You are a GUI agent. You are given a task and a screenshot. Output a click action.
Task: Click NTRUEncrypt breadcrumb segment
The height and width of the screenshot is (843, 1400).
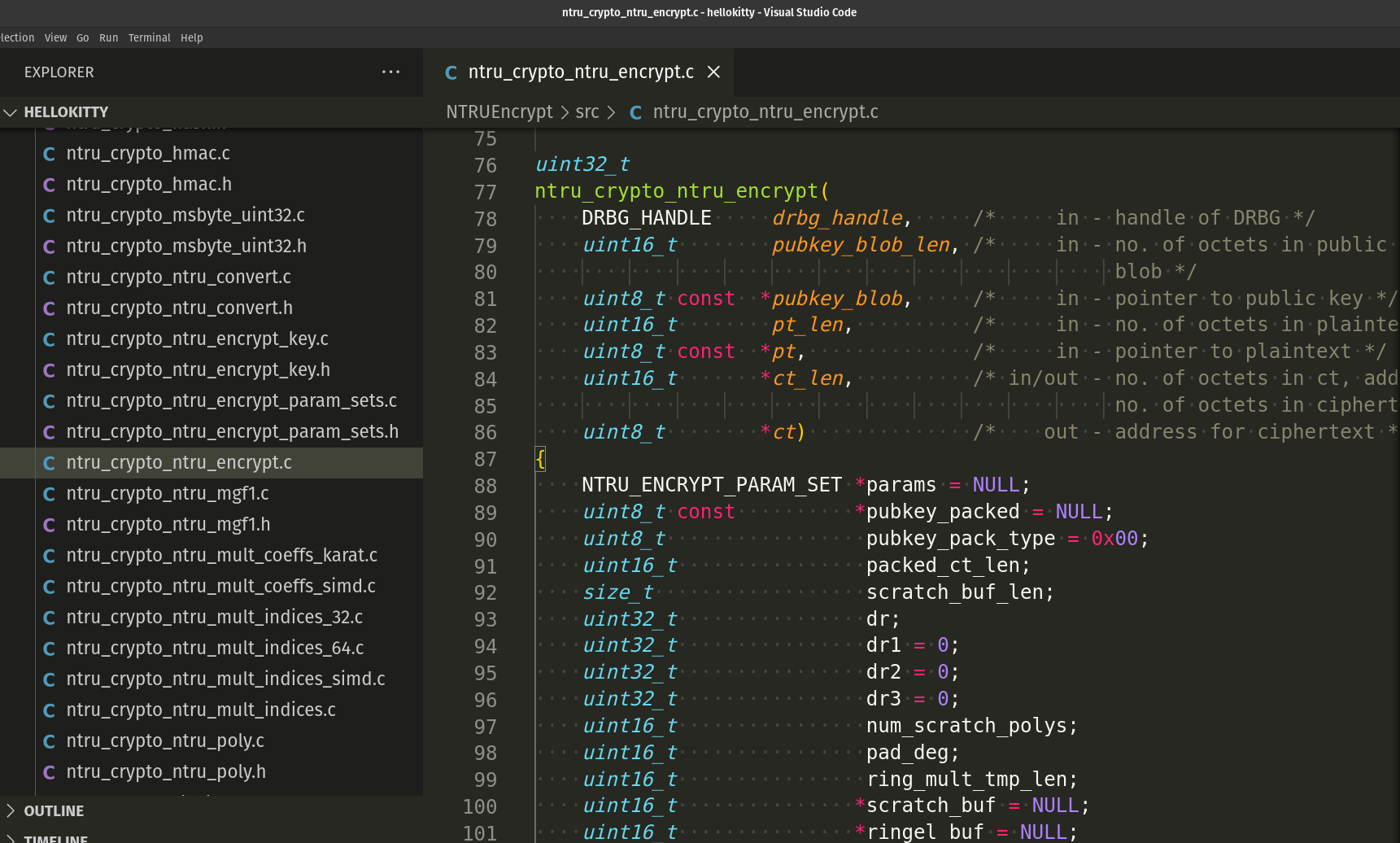tap(499, 111)
